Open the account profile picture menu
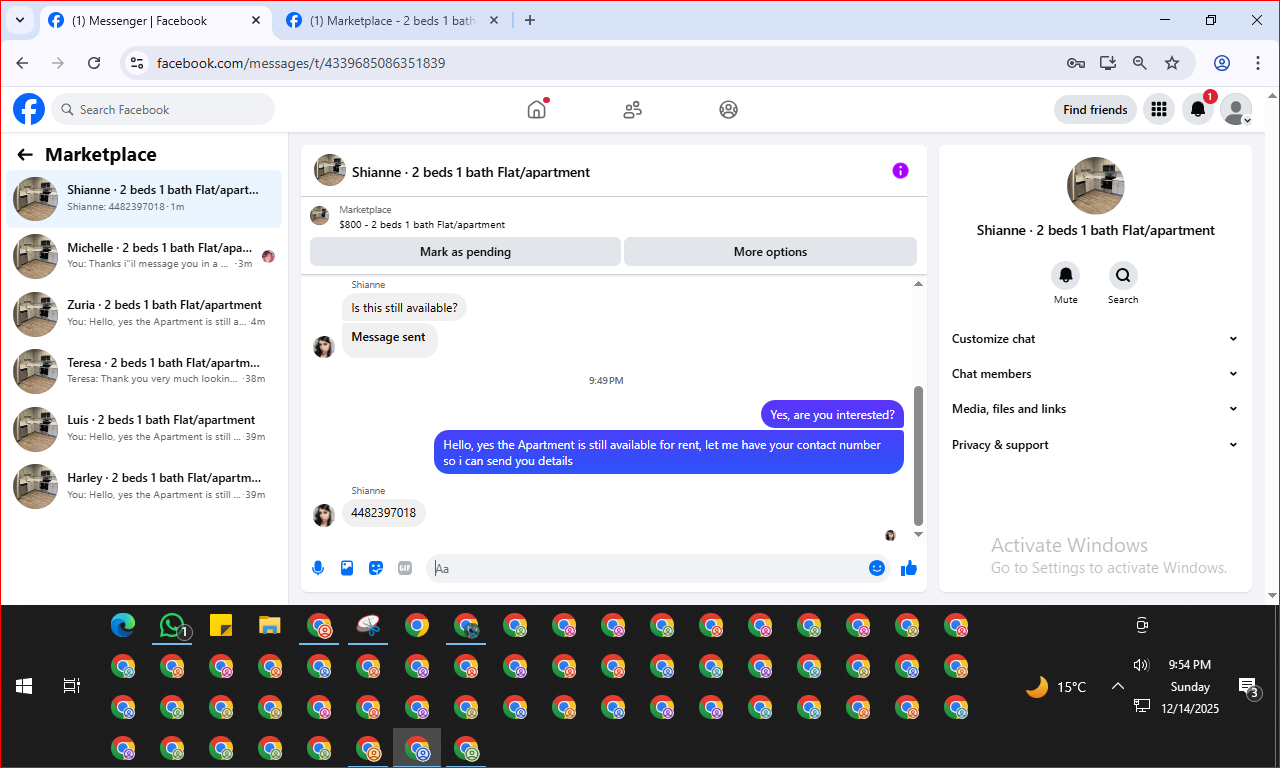1280x768 pixels. pyautogui.click(x=1236, y=110)
